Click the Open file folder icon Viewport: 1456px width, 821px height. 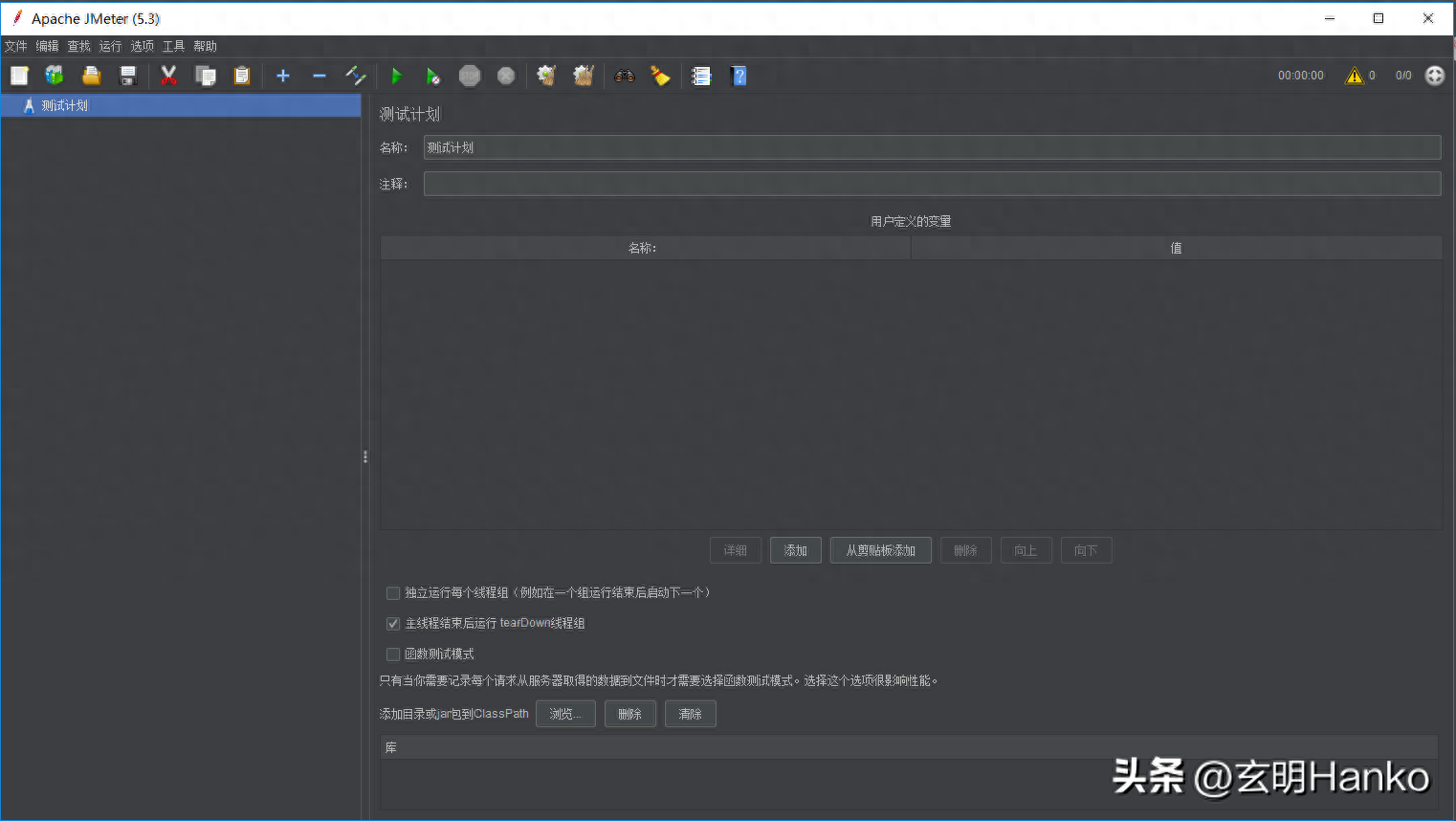click(91, 76)
